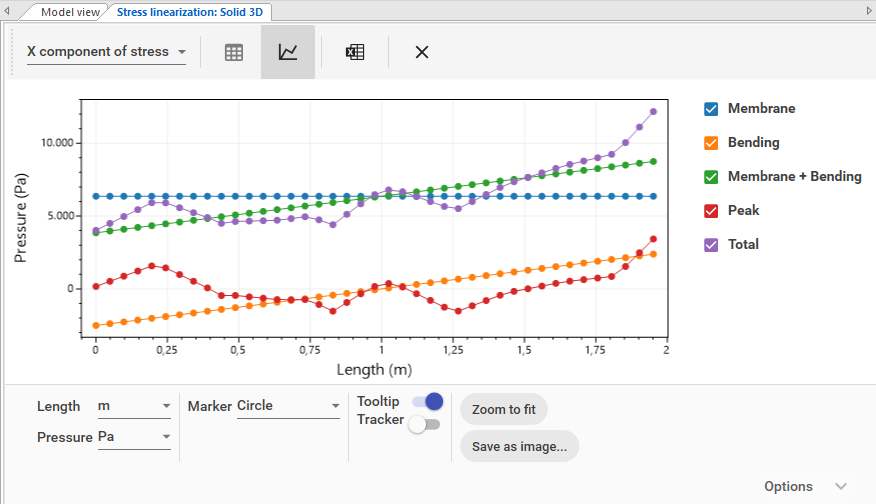876x504 pixels.
Task: Export results with the Excel icon
Action: coord(355,52)
